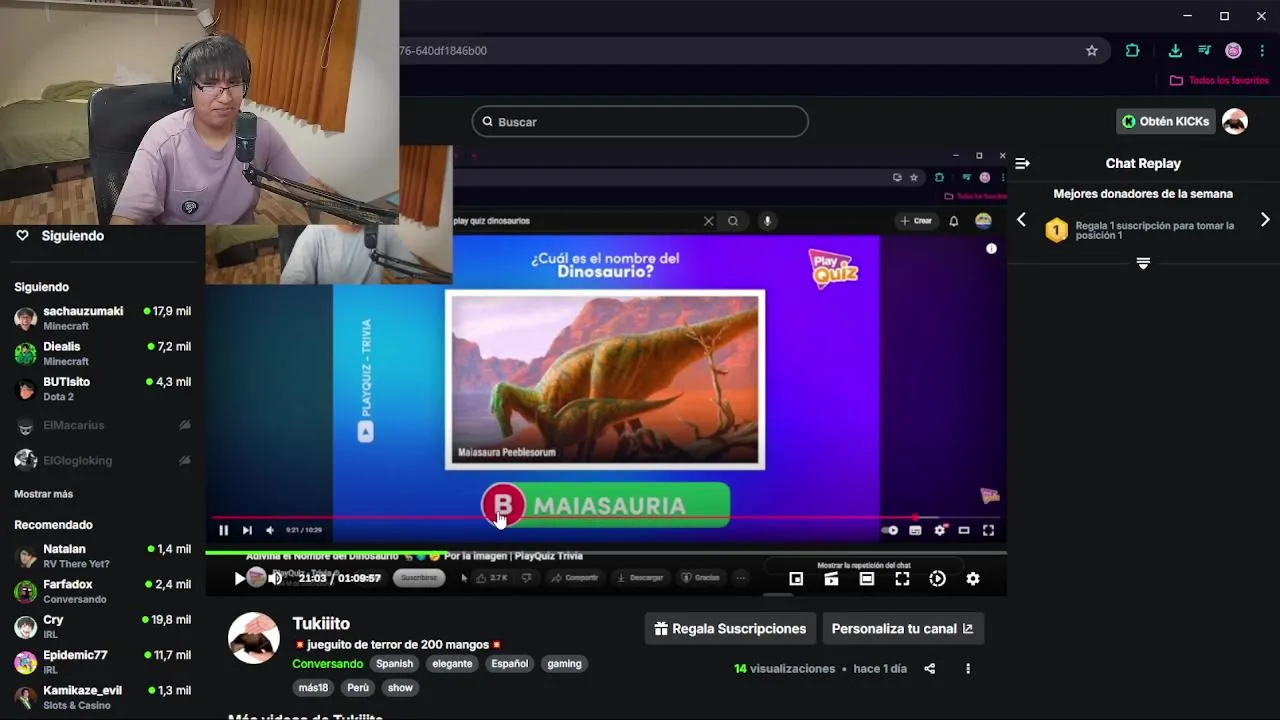Seek on the Kick video progress bar
Image resolution: width=1280 pixels, height=720 pixels.
(x=606, y=552)
